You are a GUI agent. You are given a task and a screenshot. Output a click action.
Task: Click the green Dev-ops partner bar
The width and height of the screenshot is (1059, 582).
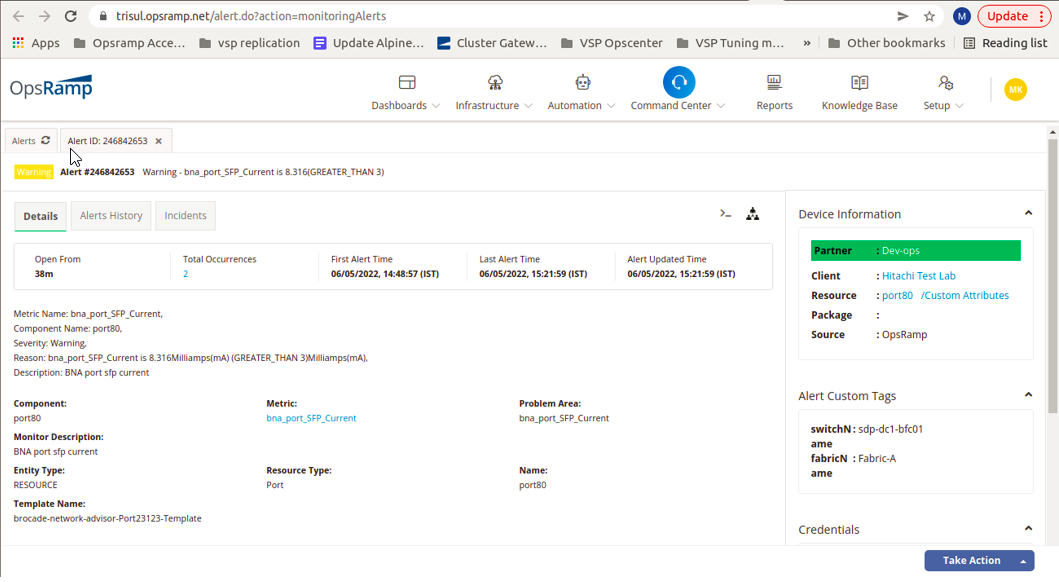[916, 250]
